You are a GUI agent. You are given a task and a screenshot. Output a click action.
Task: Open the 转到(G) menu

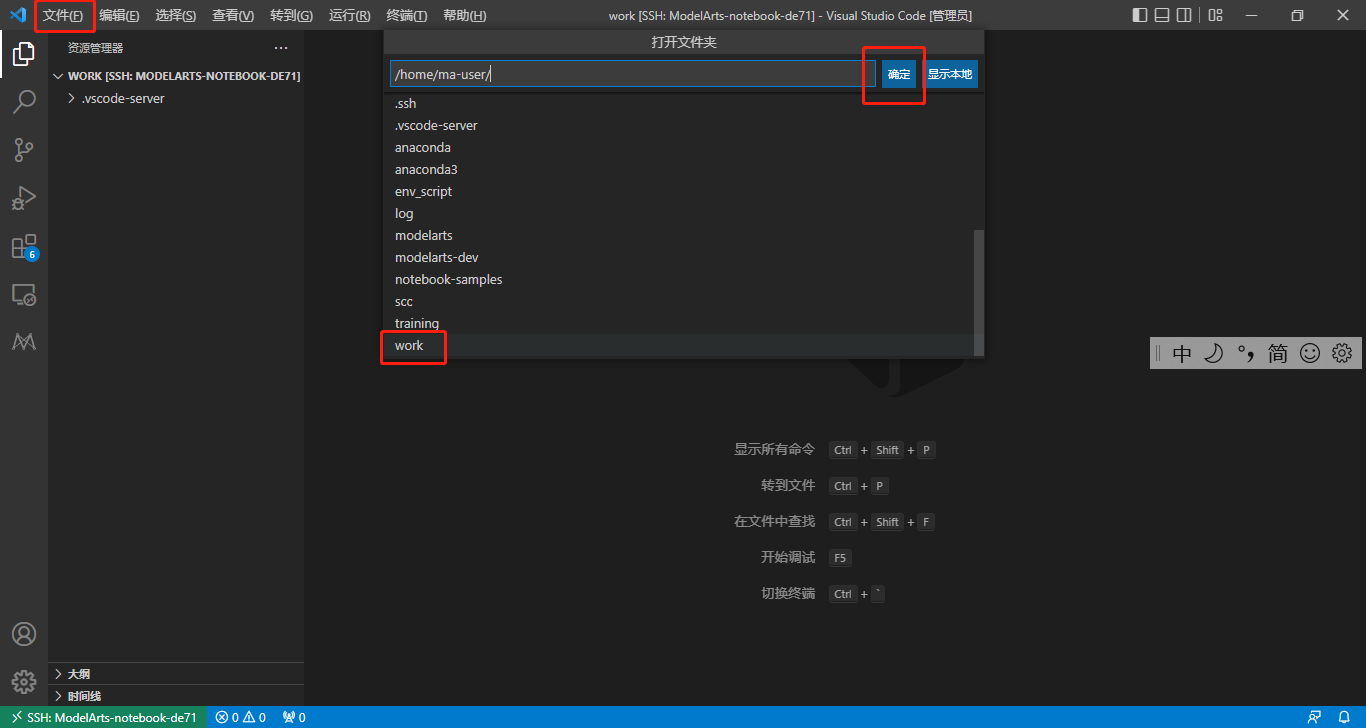(x=291, y=15)
